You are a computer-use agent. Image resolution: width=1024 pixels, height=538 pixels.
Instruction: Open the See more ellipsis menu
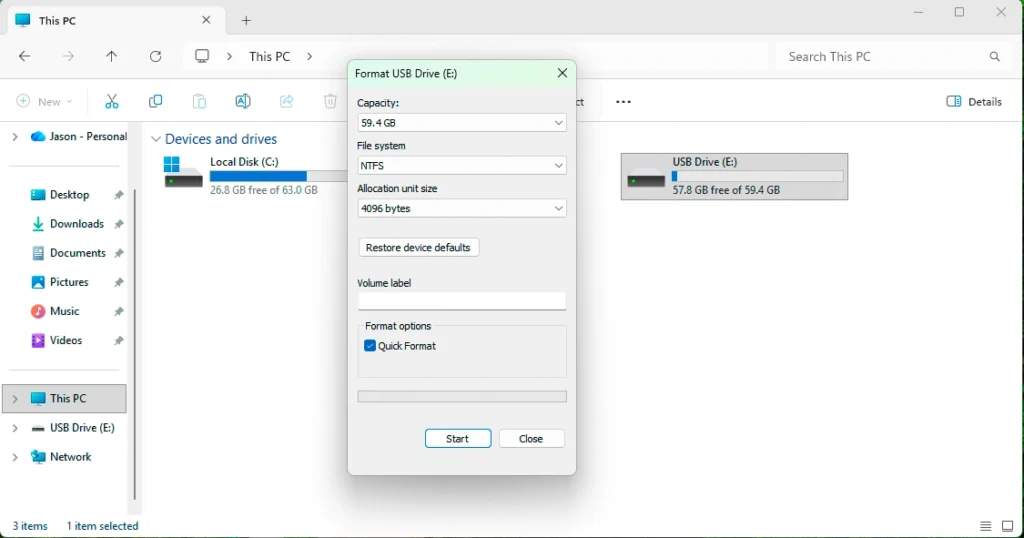[x=623, y=101]
